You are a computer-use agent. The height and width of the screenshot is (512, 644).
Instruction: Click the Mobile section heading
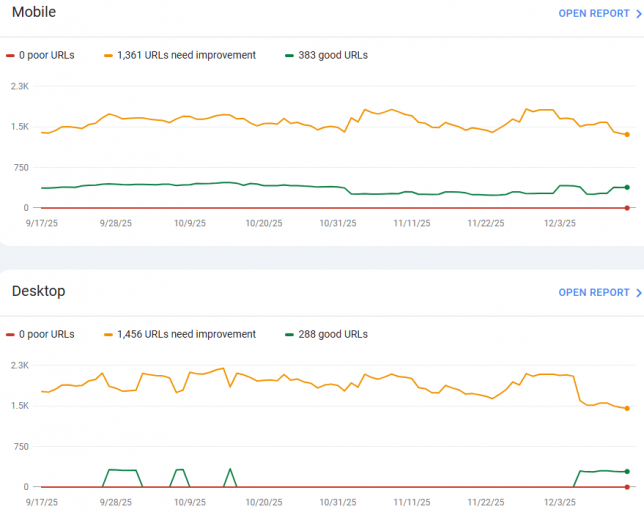pyautogui.click(x=34, y=12)
